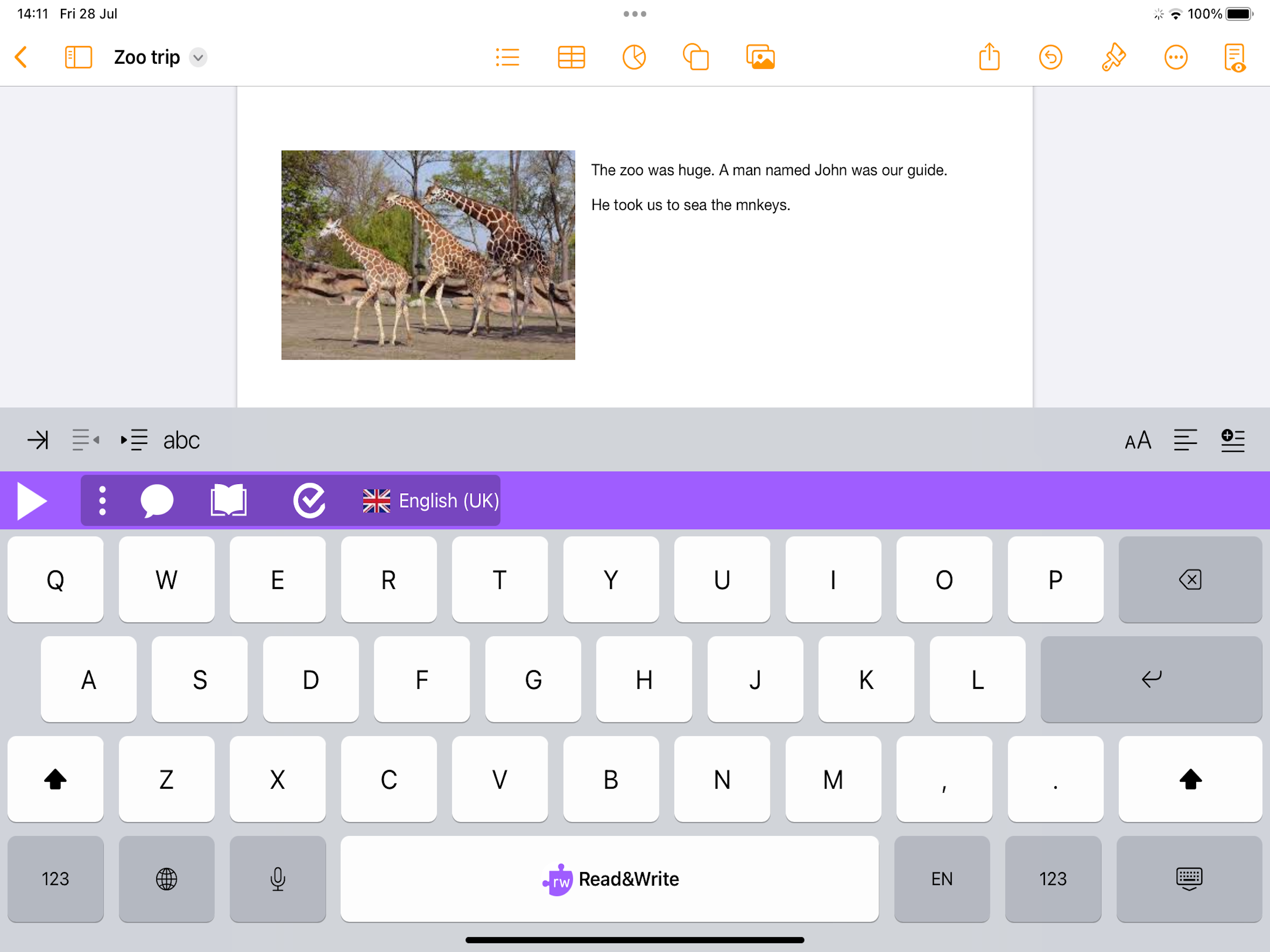The width and height of the screenshot is (1270, 952).
Task: Switch to numbers with right 123 key
Action: pyautogui.click(x=1053, y=879)
